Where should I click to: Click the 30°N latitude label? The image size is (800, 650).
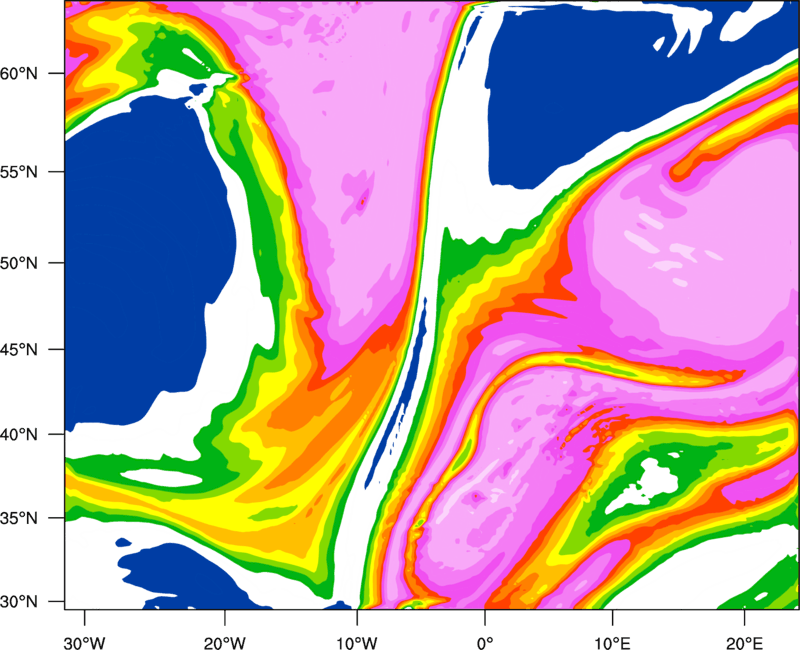point(19,602)
